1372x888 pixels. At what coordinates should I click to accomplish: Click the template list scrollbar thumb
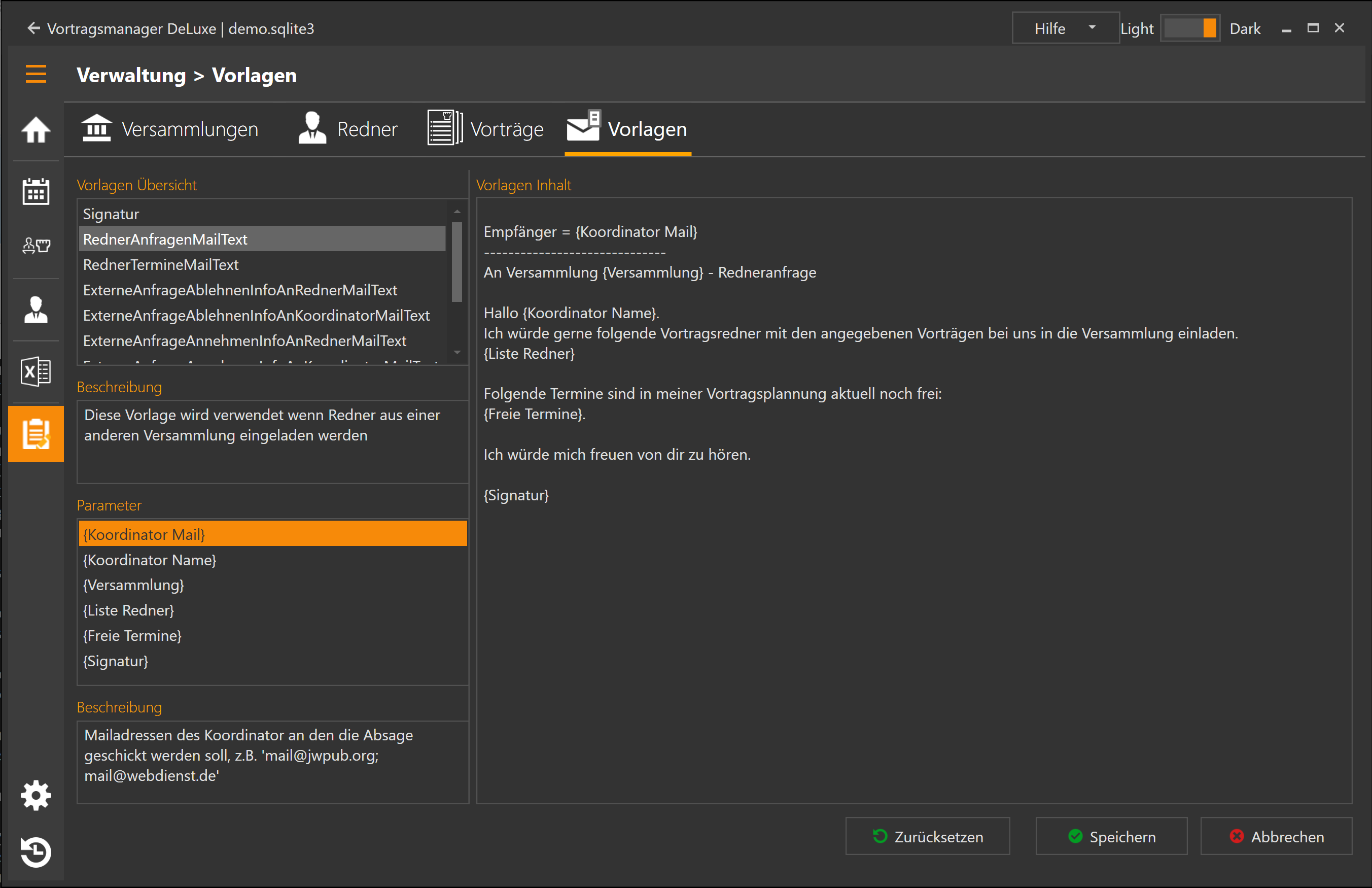(x=457, y=262)
